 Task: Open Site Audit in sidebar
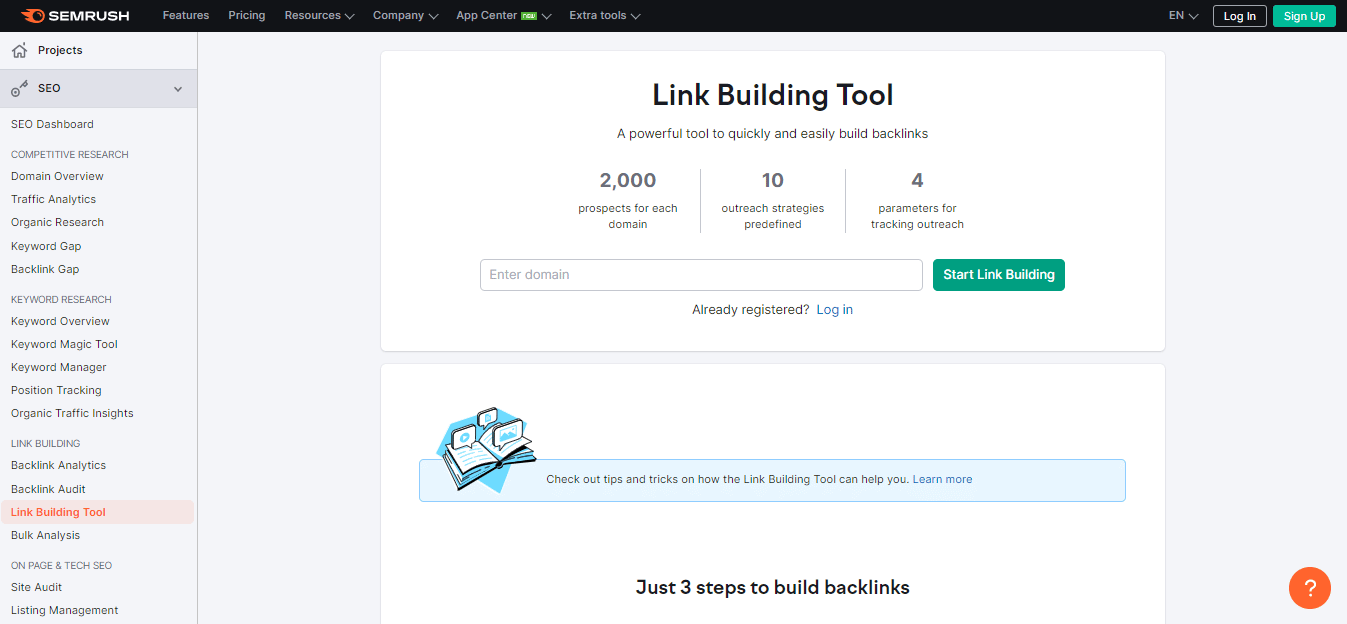[x=36, y=587]
